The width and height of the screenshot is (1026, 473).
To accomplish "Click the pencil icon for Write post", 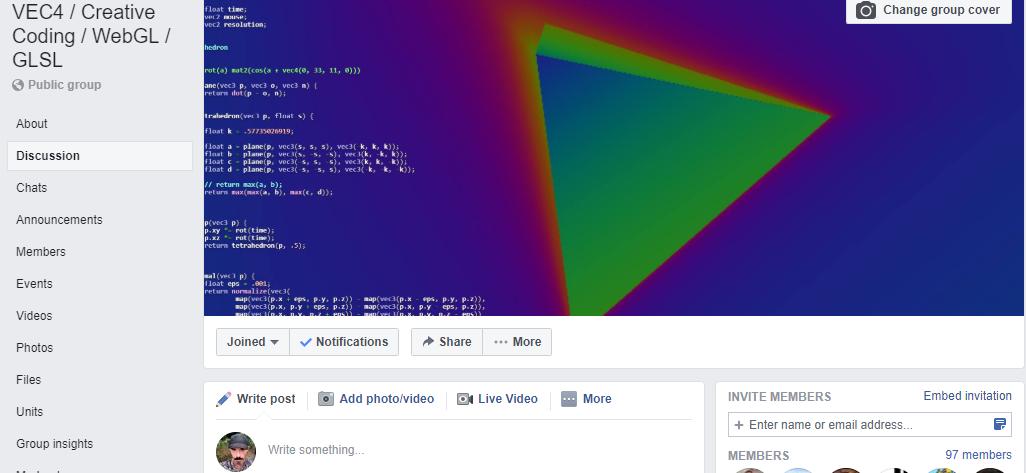I will click(224, 399).
